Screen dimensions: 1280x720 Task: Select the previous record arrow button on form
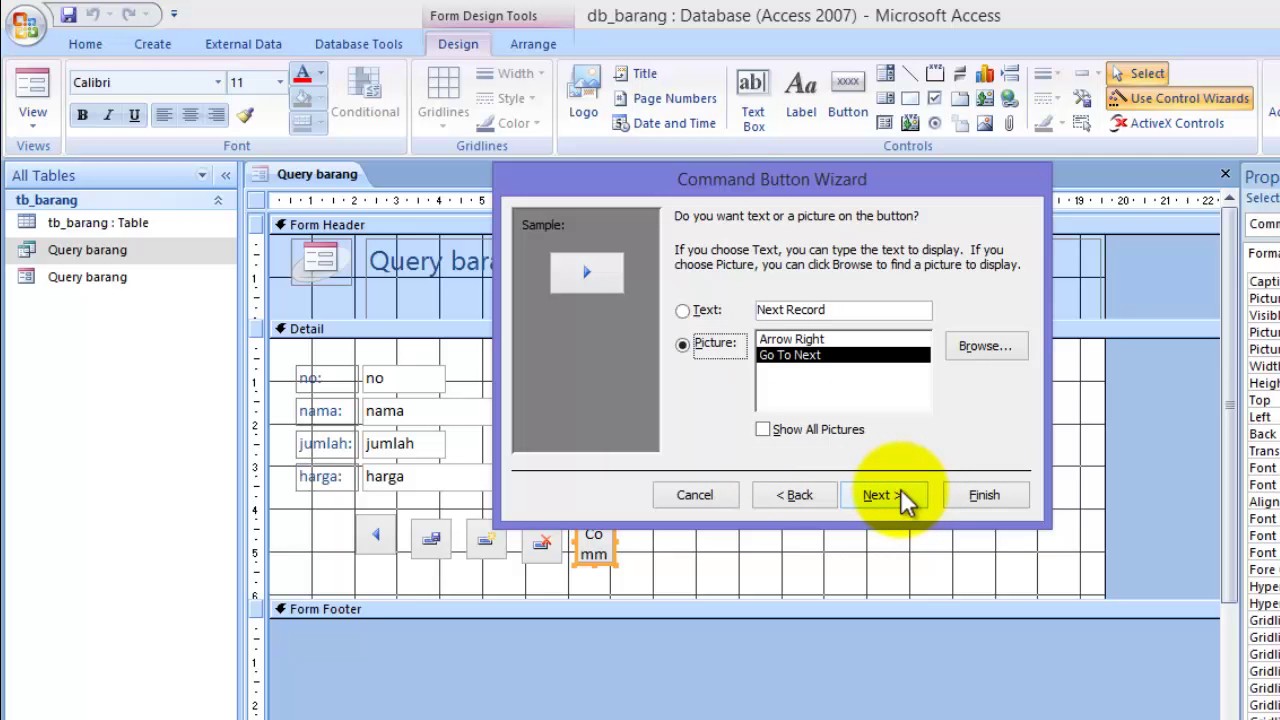click(x=376, y=536)
